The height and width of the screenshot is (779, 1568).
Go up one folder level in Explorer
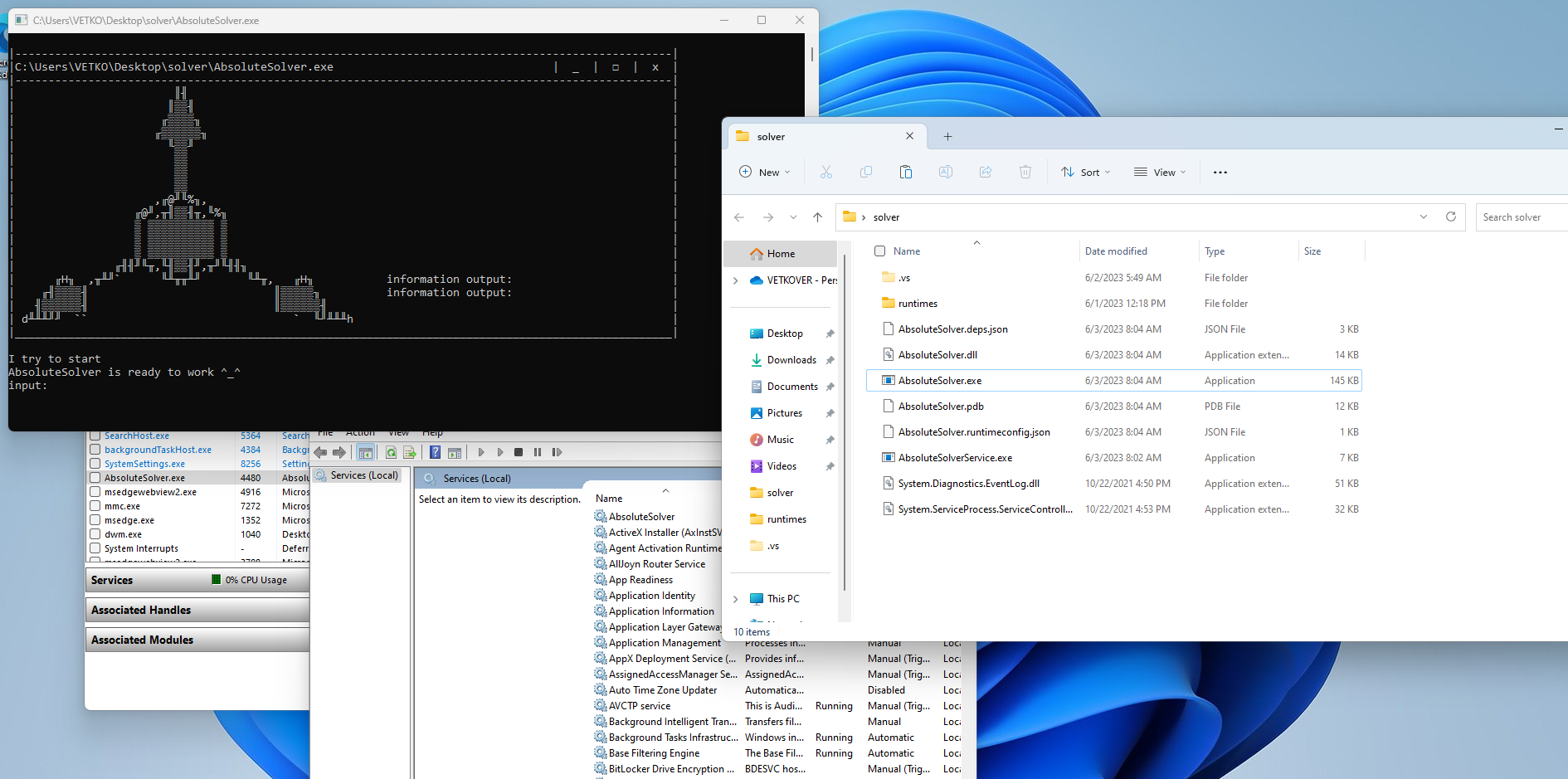817,217
